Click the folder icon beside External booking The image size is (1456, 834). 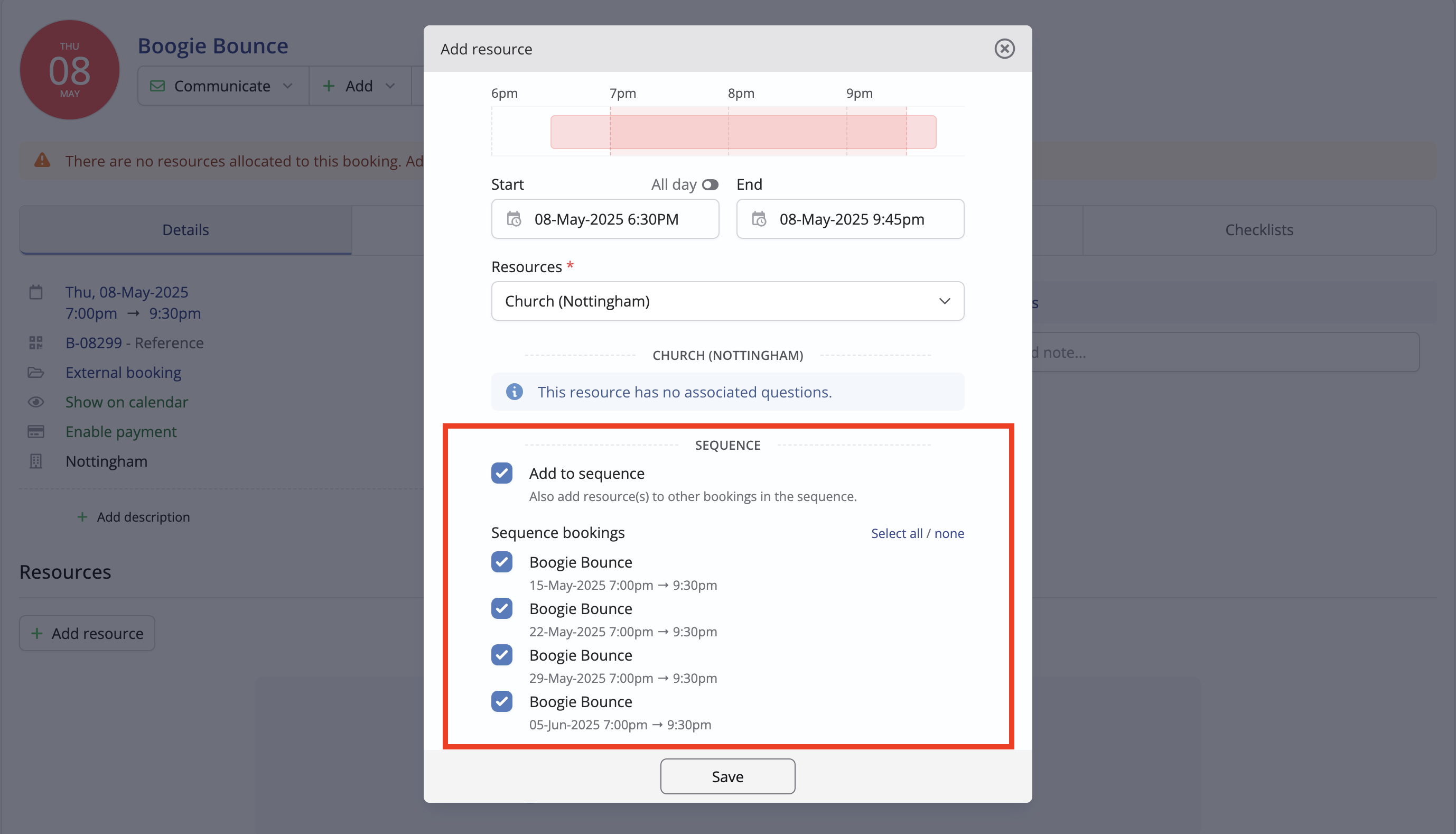tap(35, 372)
